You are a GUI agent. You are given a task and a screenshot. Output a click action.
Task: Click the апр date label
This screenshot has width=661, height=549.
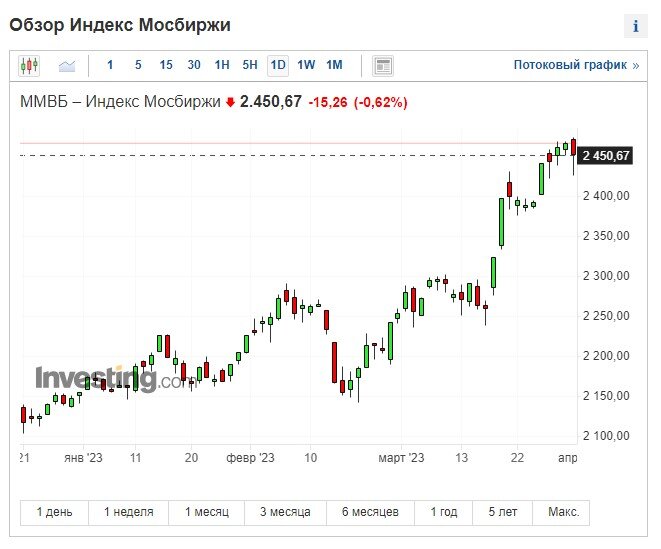[x=567, y=458]
